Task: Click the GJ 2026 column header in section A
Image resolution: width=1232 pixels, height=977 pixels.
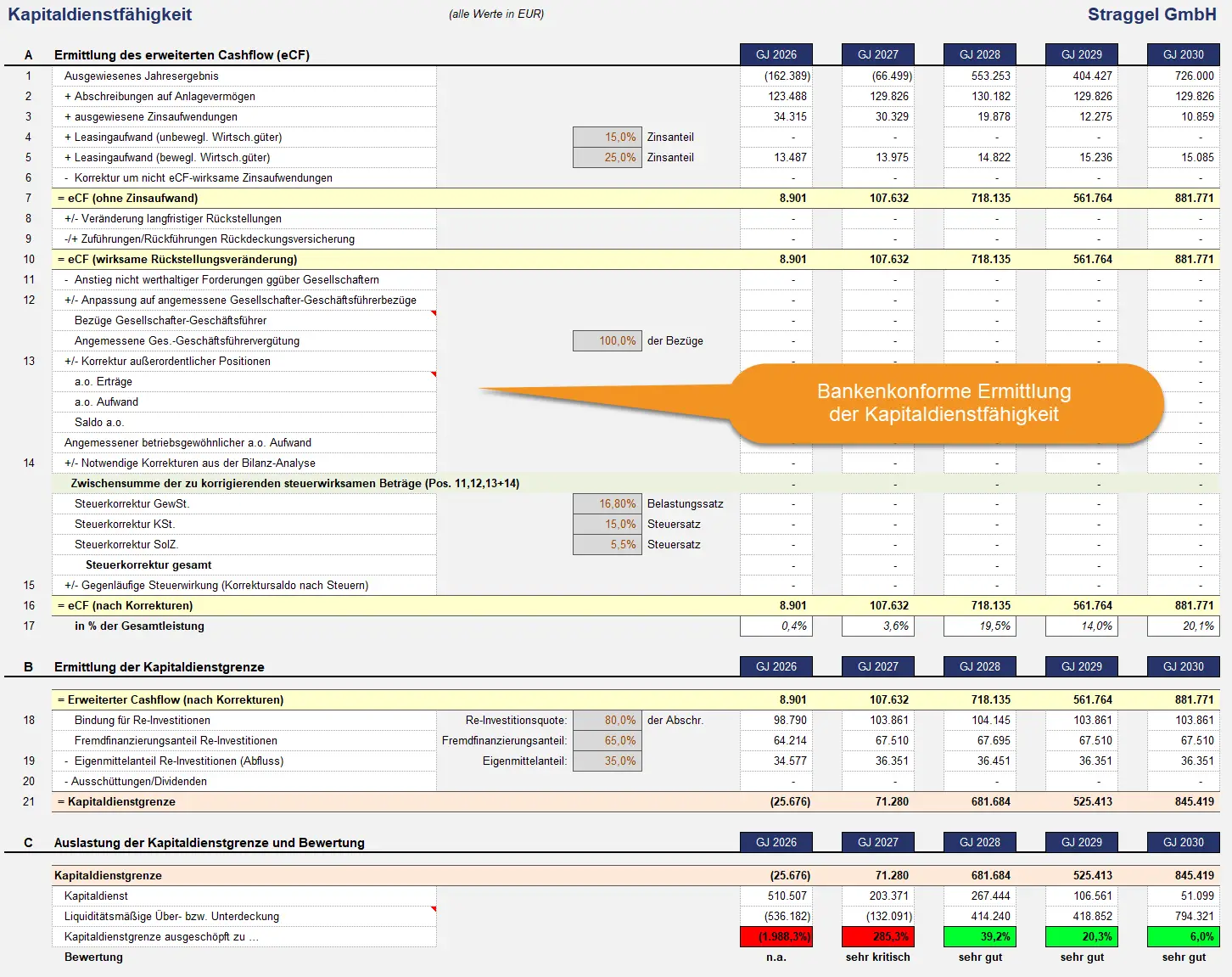Action: pyautogui.click(x=776, y=54)
